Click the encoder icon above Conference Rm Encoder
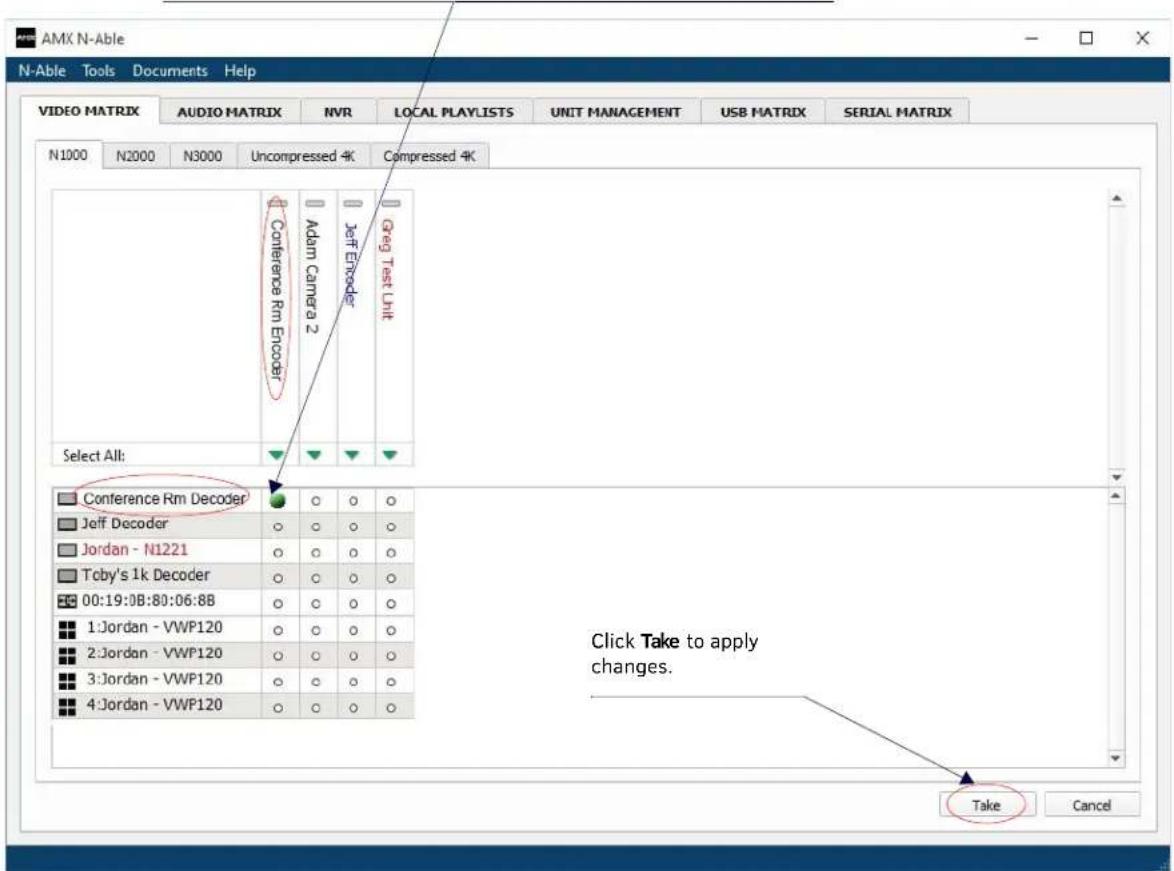1174x871 pixels. tap(277, 204)
